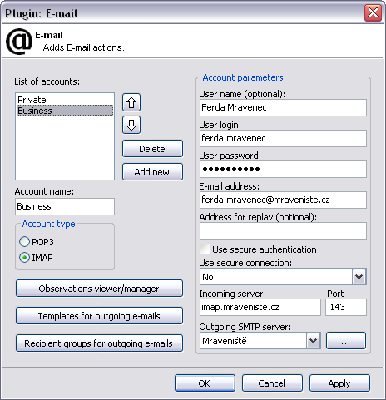Open Recipient groups for outgoing e-mails
386x400 pixels.
coord(99,343)
